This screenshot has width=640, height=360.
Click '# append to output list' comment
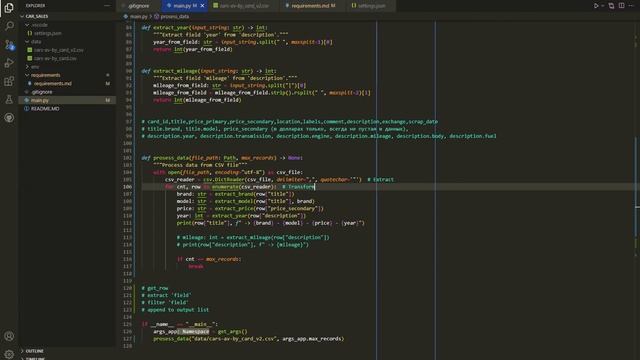point(175,310)
